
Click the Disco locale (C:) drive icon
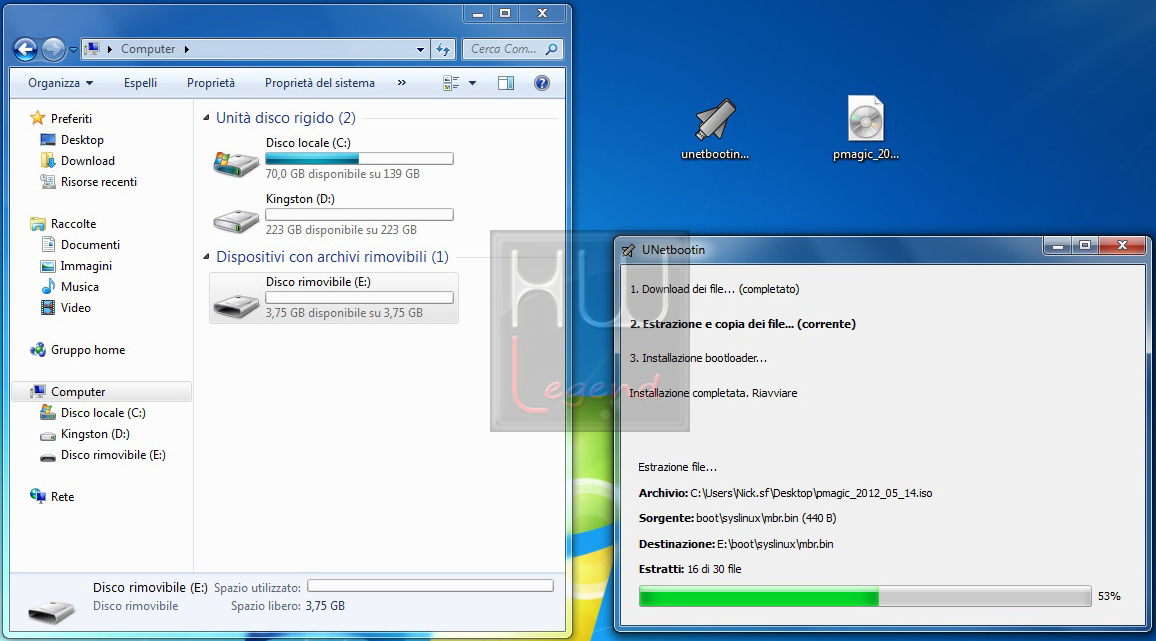click(x=236, y=163)
